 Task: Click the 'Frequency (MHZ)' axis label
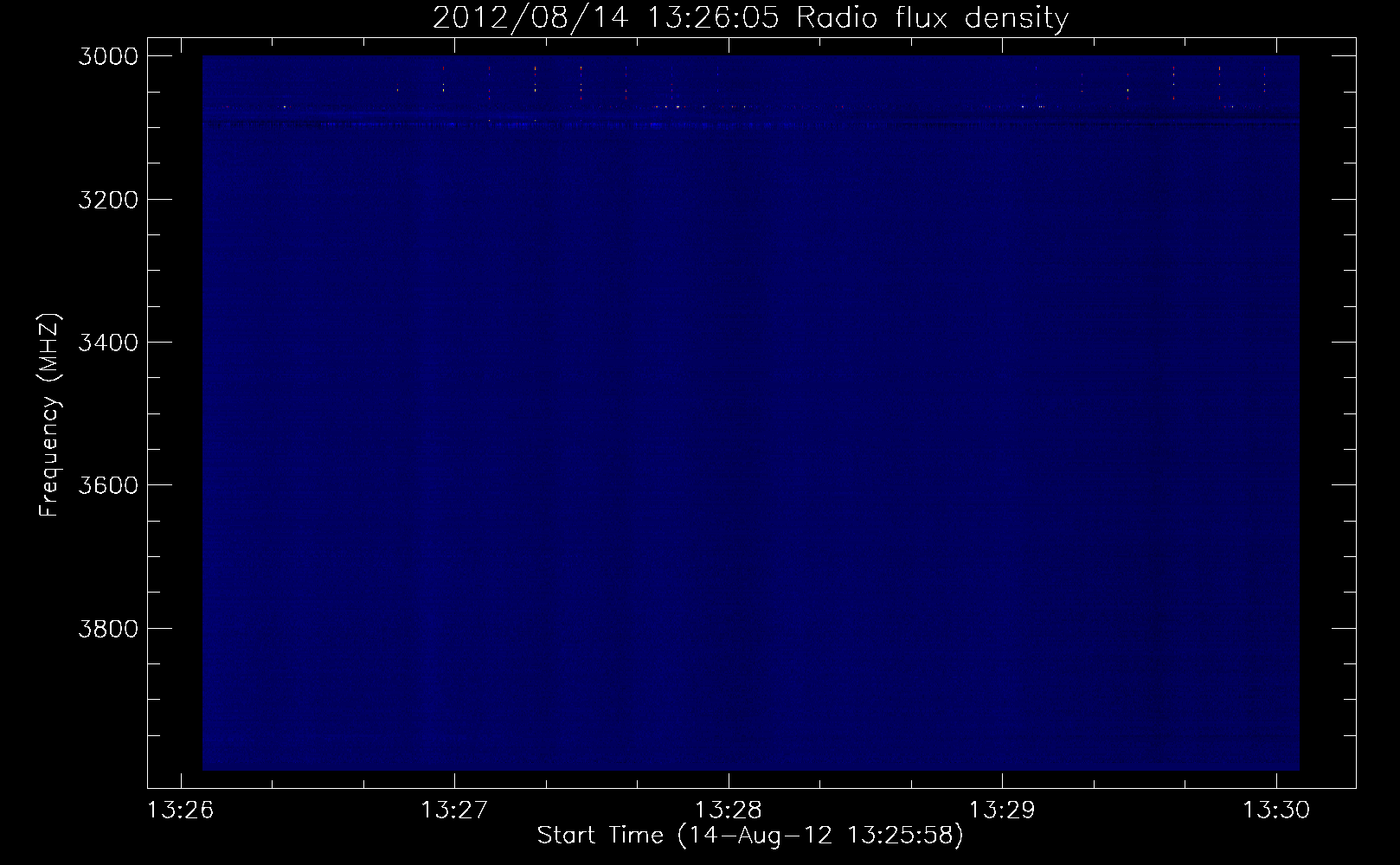pyautogui.click(x=50, y=415)
